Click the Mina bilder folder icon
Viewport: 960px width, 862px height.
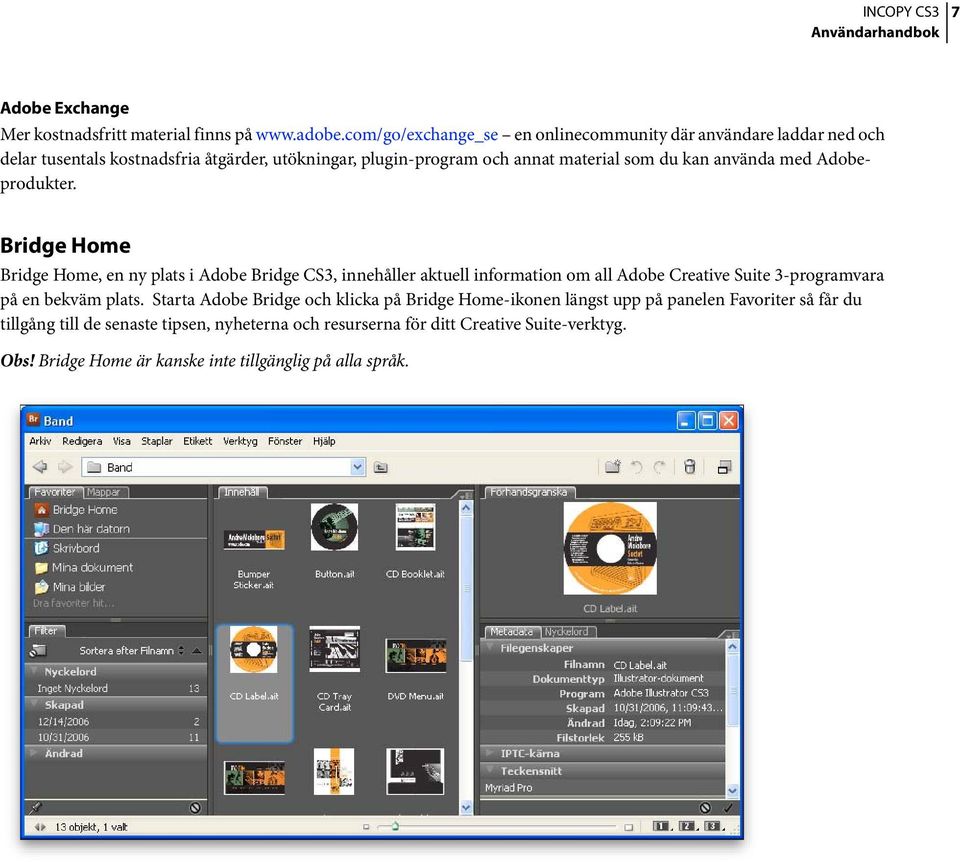coord(41,587)
